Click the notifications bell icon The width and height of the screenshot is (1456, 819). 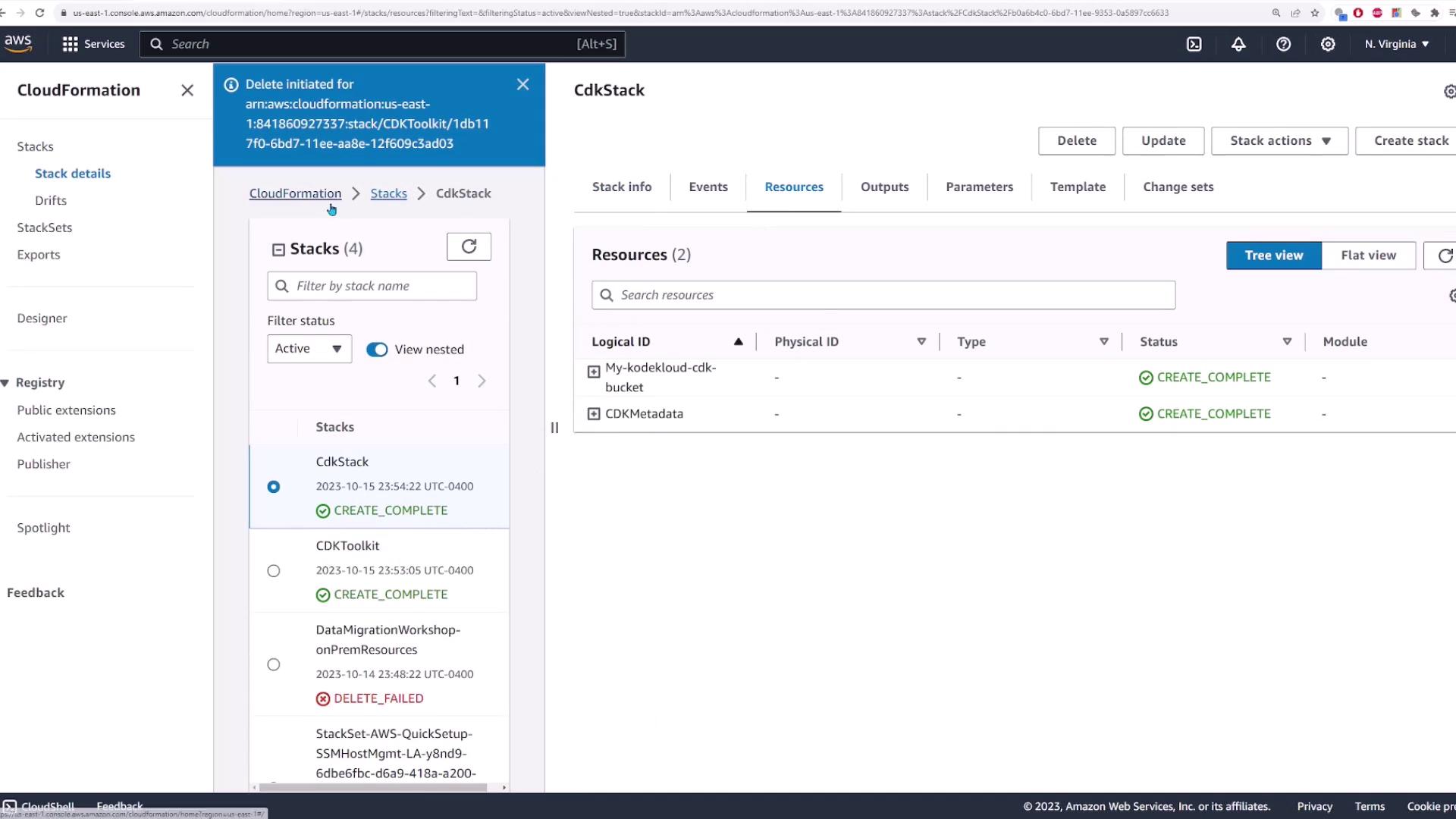point(1238,44)
